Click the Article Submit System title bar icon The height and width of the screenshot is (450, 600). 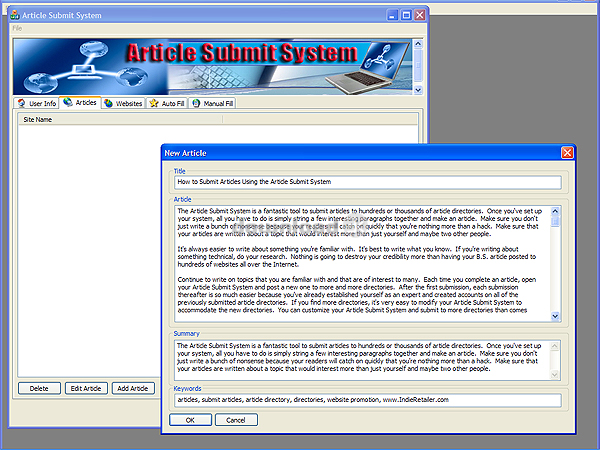click(15, 15)
